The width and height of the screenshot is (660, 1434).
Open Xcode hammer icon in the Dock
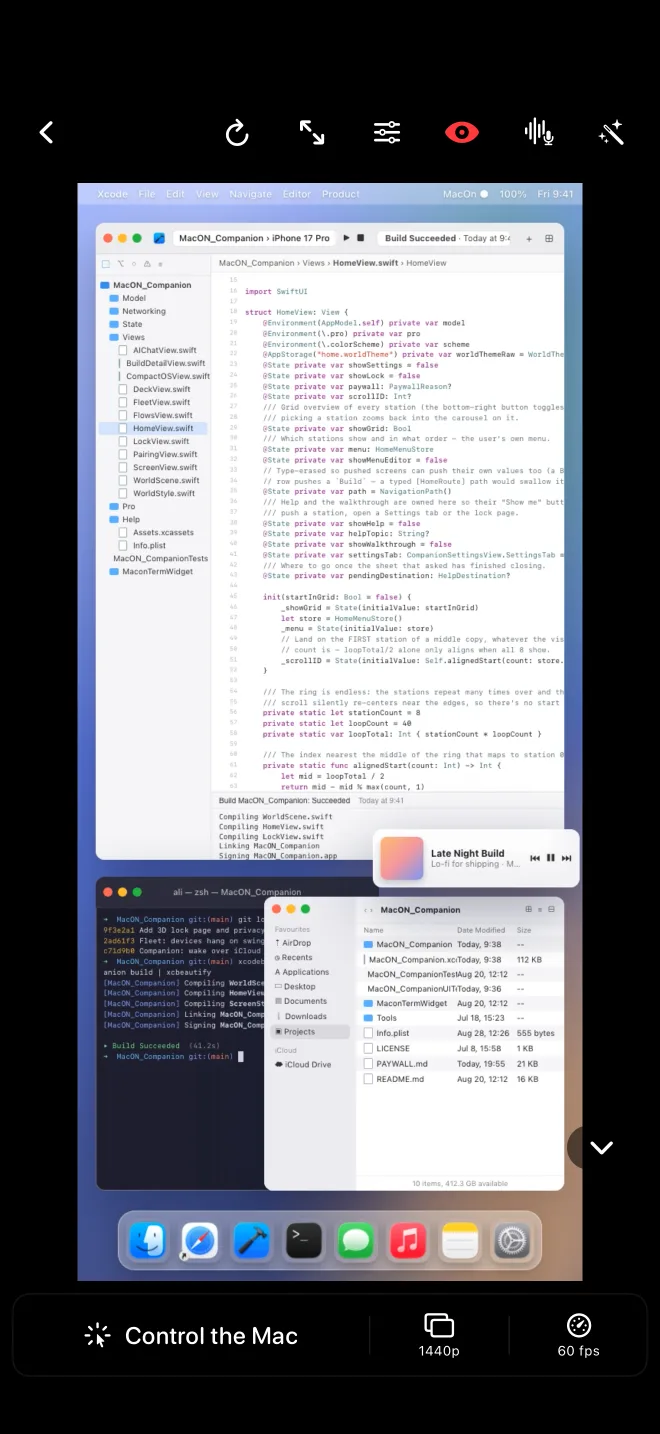252,1241
